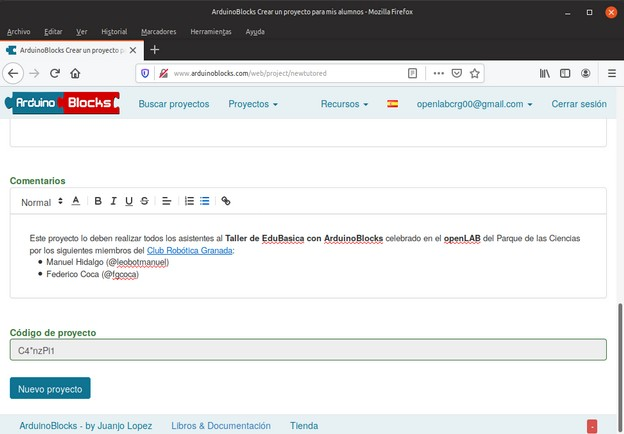
Task: Bookmark this page with star icon
Action: coord(475,73)
